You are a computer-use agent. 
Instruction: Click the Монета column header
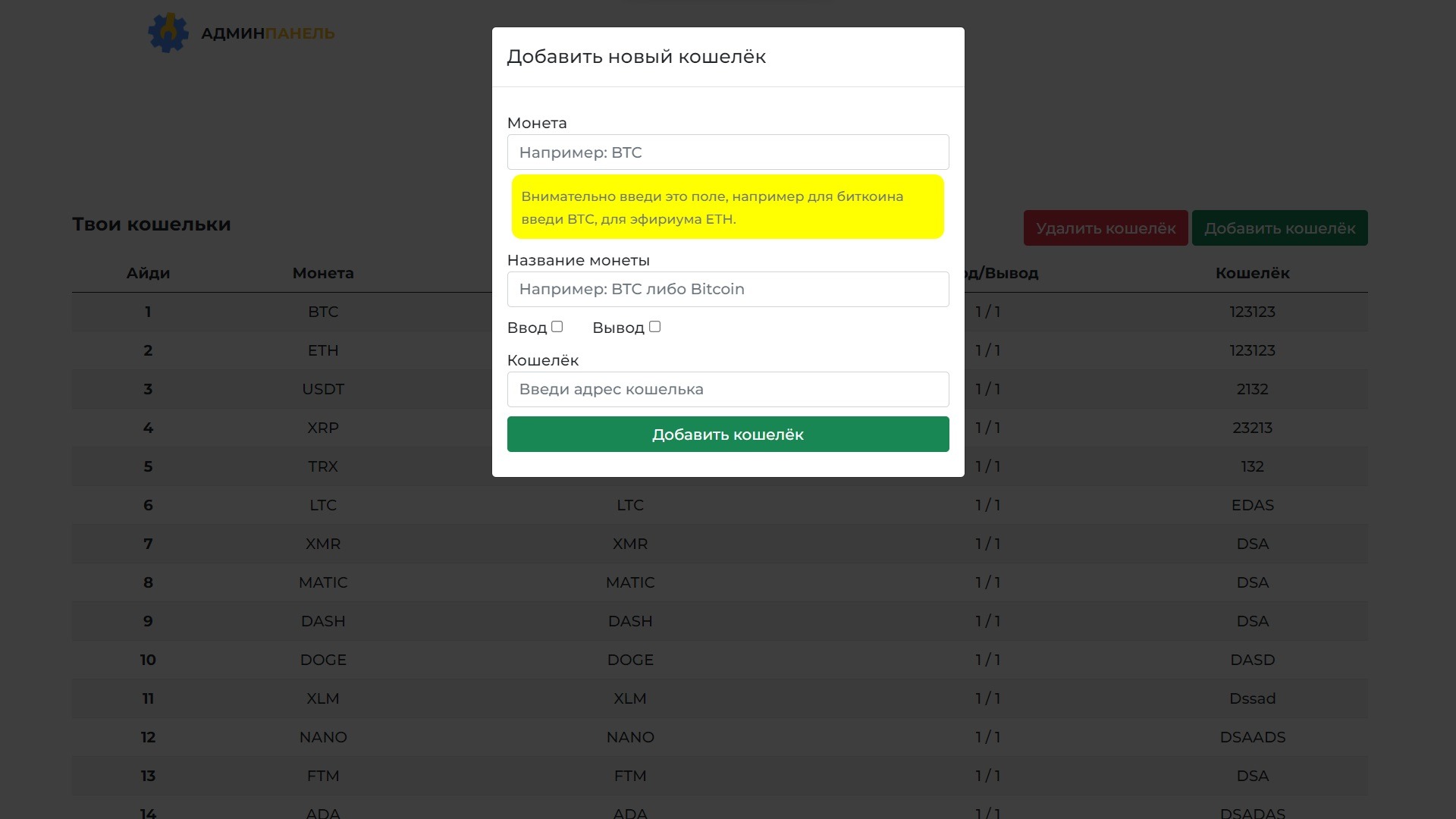coord(323,273)
